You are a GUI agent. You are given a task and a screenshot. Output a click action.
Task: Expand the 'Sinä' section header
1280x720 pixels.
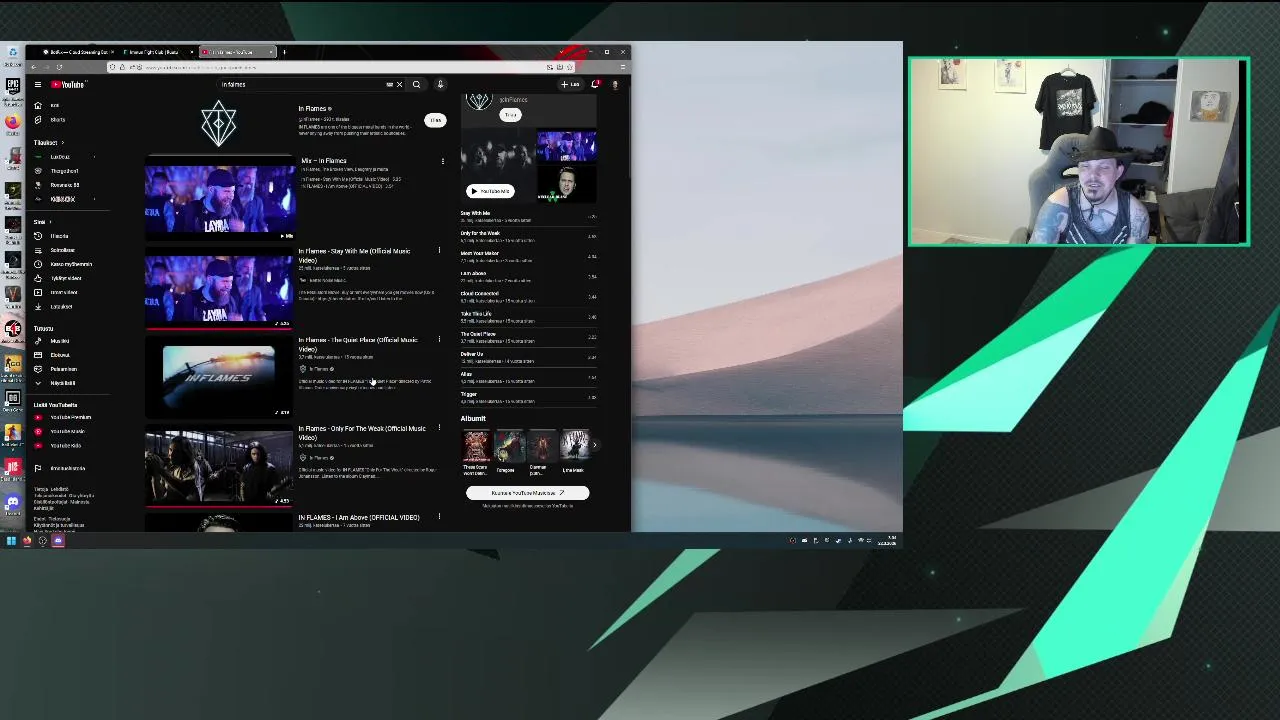(x=42, y=222)
